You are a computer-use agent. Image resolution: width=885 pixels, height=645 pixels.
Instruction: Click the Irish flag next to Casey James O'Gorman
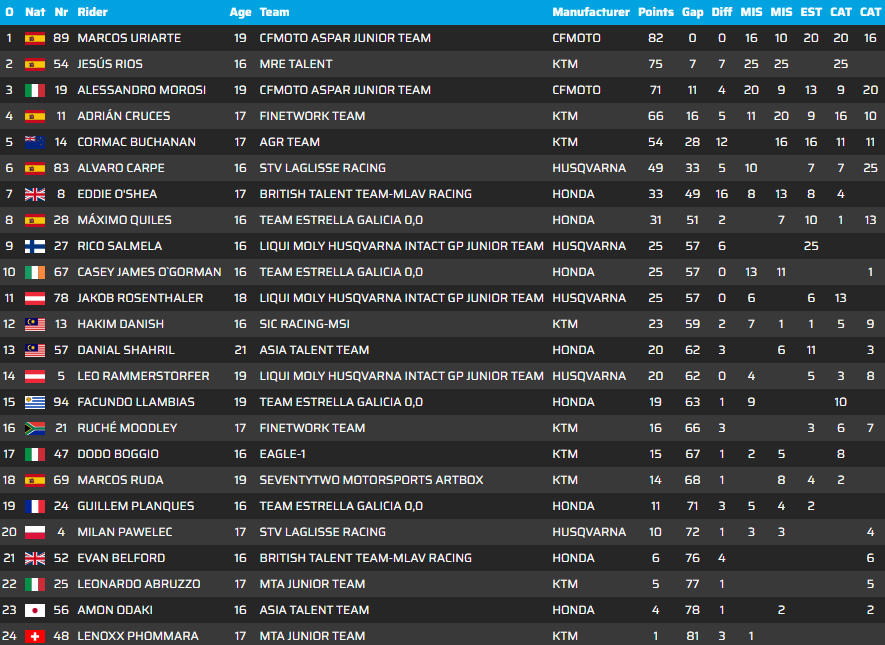35,272
